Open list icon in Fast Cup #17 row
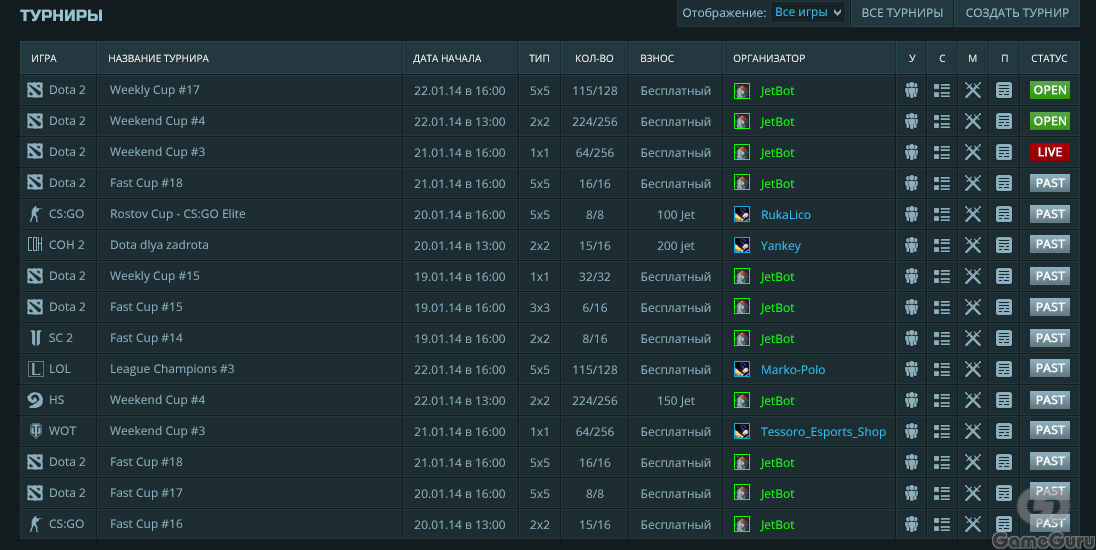1096x550 pixels. 942,493
